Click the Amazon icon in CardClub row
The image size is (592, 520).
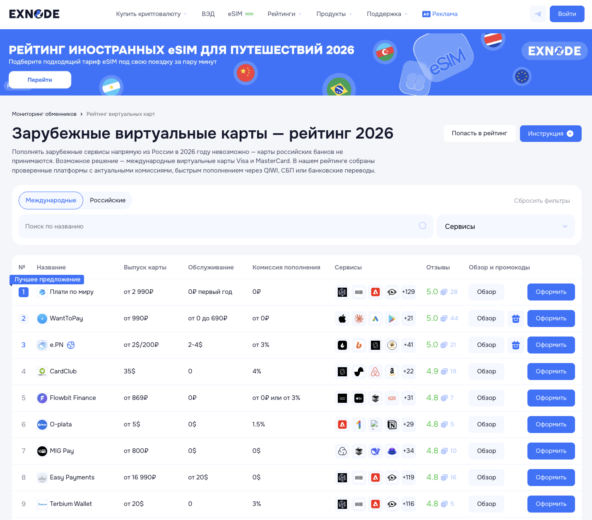(392, 372)
